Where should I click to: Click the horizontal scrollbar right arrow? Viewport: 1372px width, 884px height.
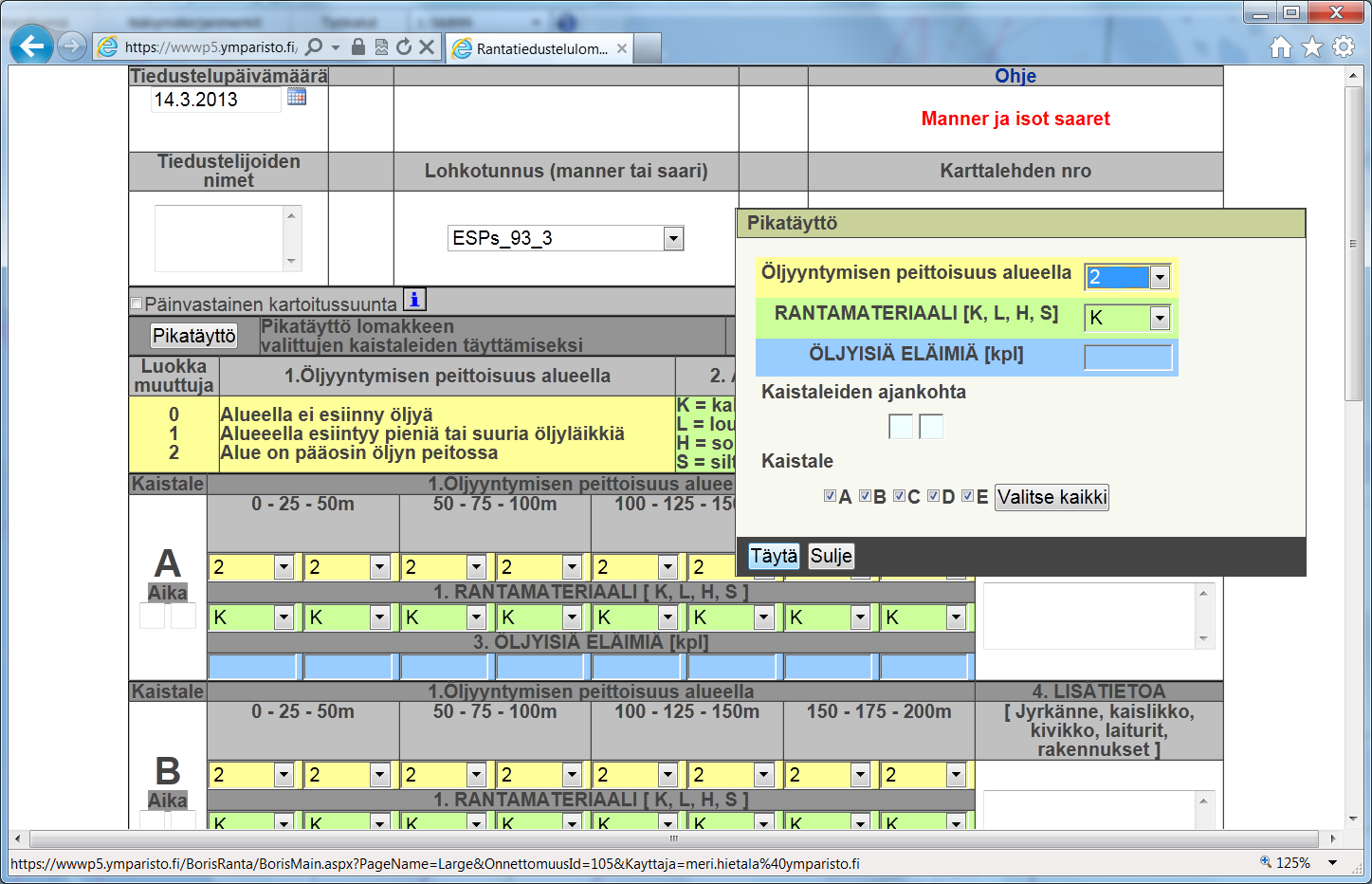coord(1333,838)
